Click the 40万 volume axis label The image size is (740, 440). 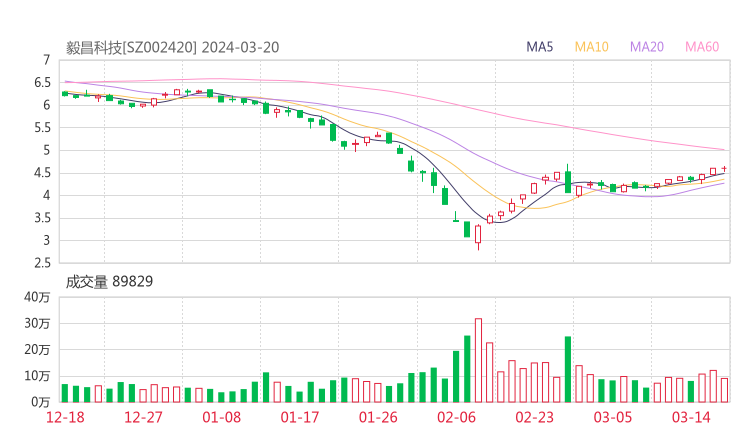(39, 297)
